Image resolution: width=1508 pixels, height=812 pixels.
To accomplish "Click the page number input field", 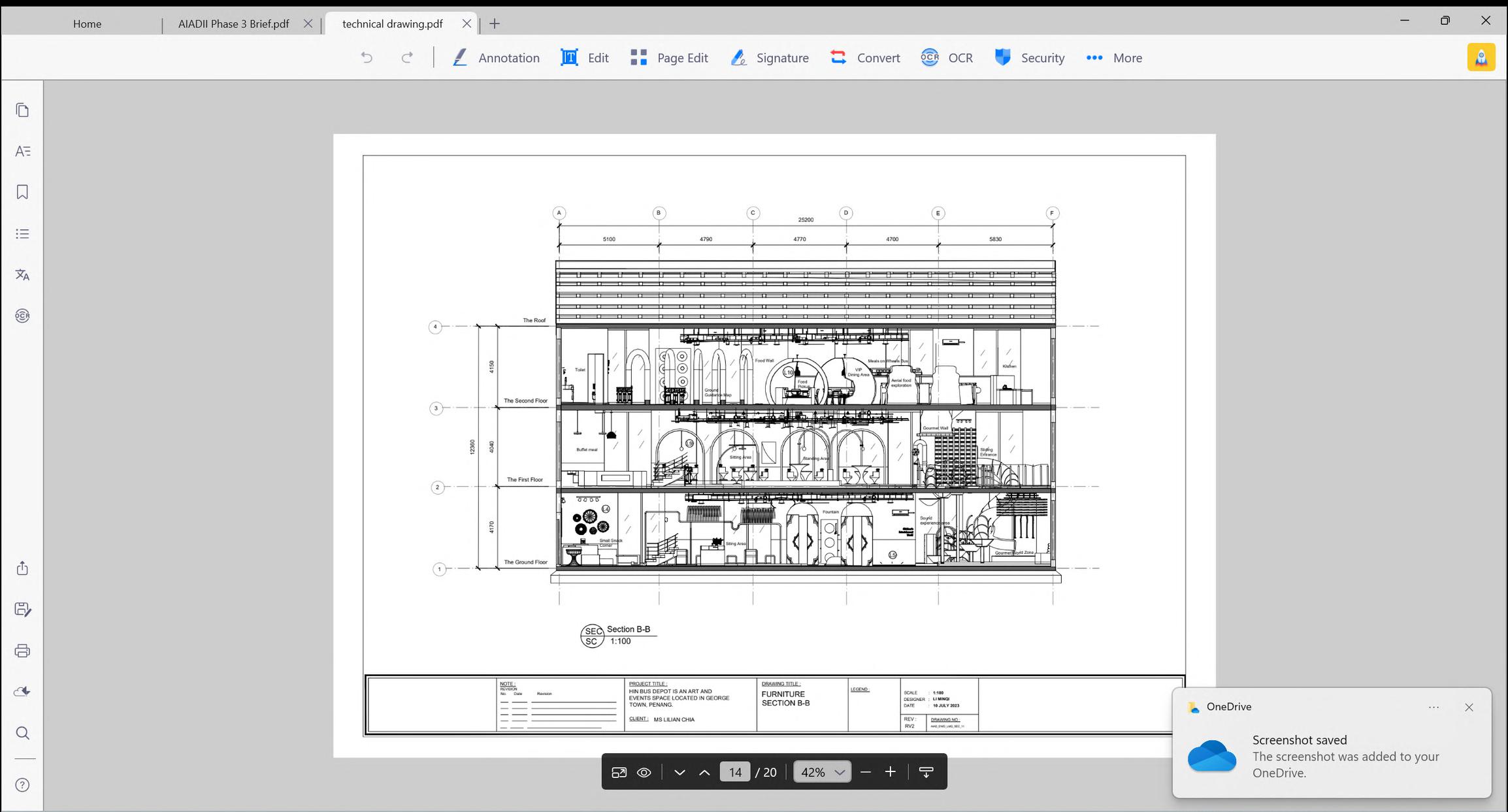I will point(735,772).
